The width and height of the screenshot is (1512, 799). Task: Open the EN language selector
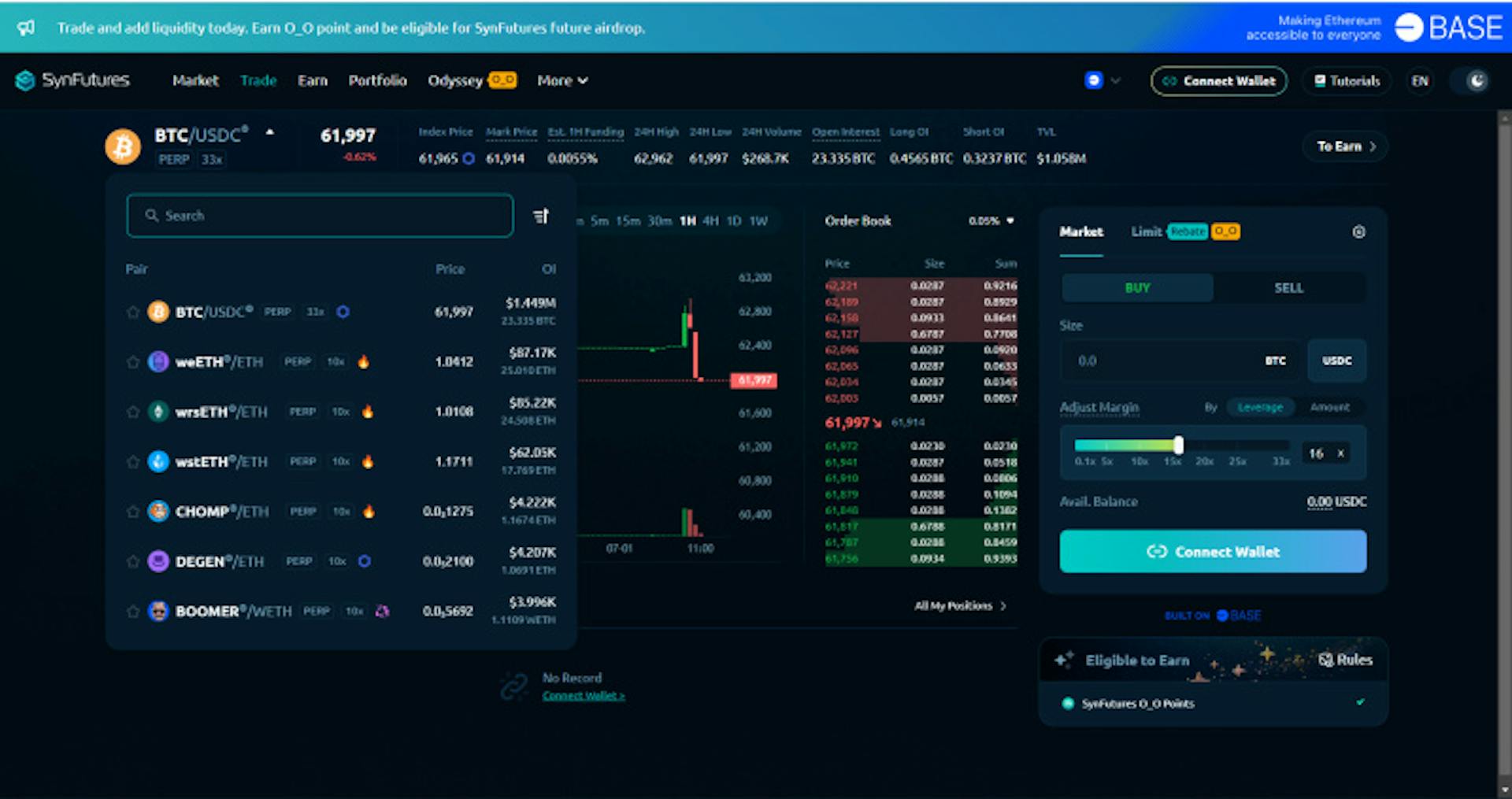pyautogui.click(x=1420, y=80)
